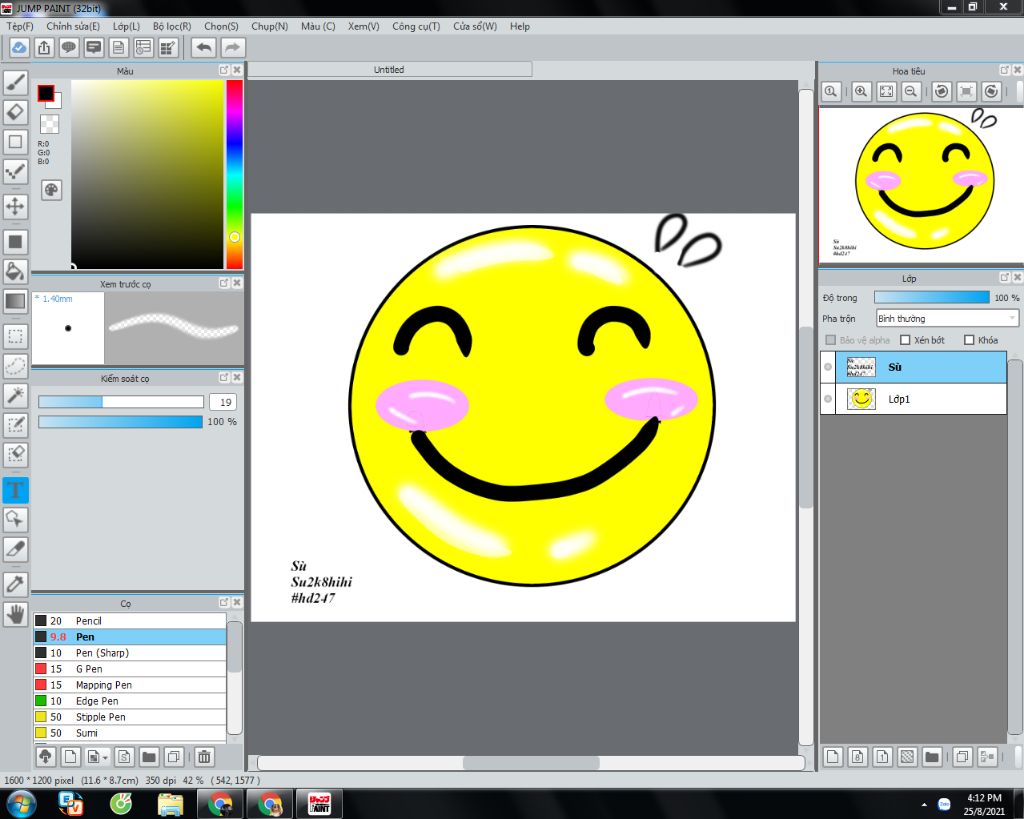Open the Pha trộn blend mode dropdown
Viewport: 1024px width, 819px height.
947,318
